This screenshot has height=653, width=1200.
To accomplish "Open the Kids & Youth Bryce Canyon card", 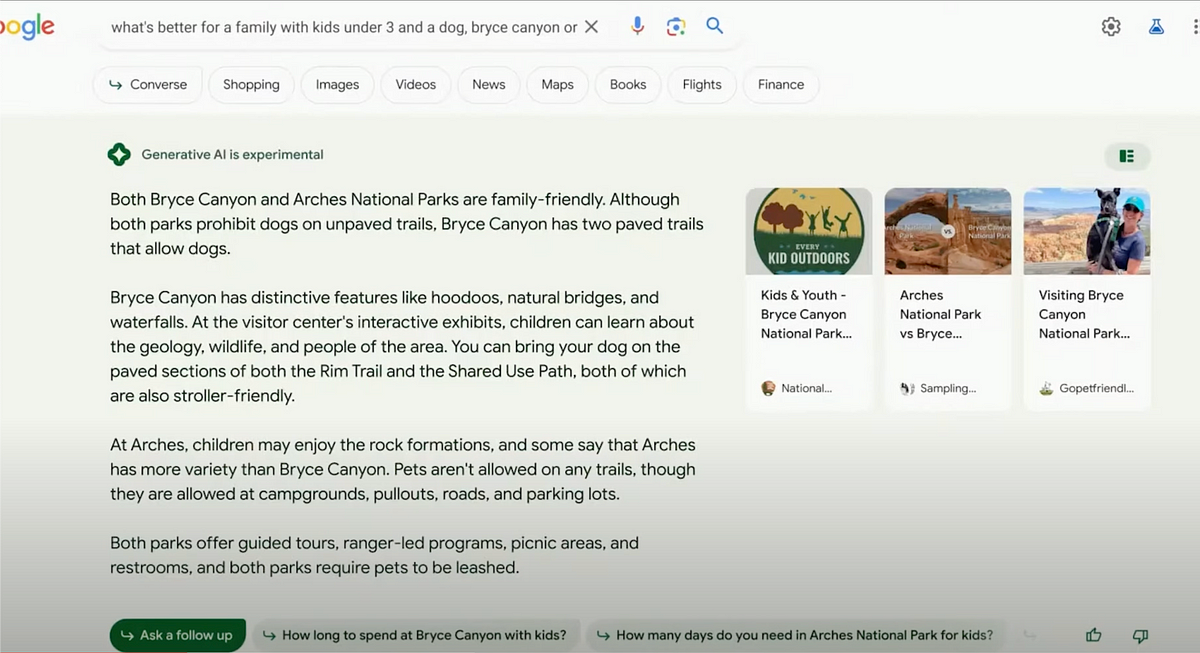I will coord(808,298).
